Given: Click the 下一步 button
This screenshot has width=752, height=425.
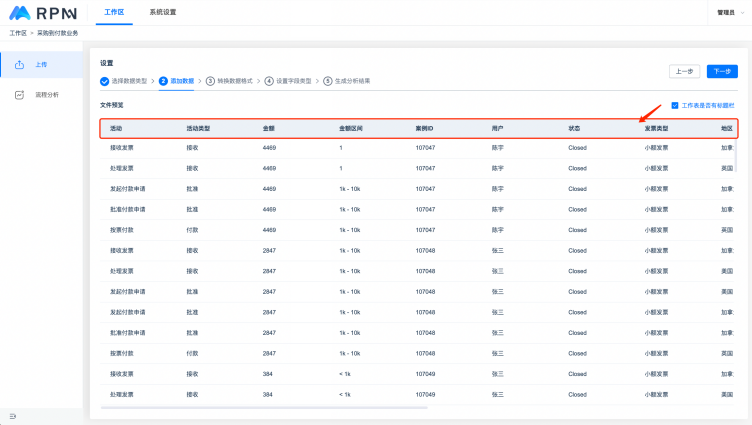Looking at the screenshot, I should pyautogui.click(x=723, y=71).
